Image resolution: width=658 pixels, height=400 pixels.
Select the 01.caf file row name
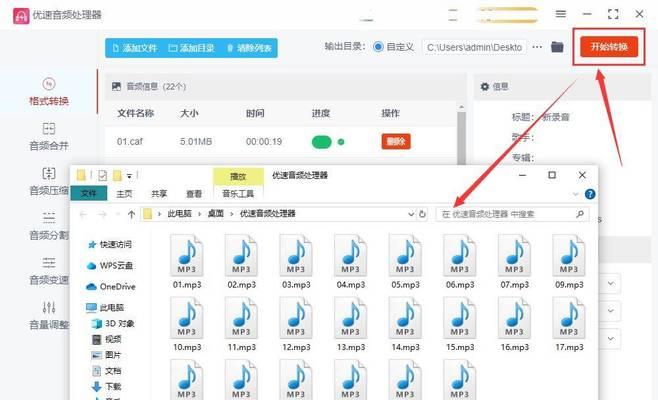130,141
